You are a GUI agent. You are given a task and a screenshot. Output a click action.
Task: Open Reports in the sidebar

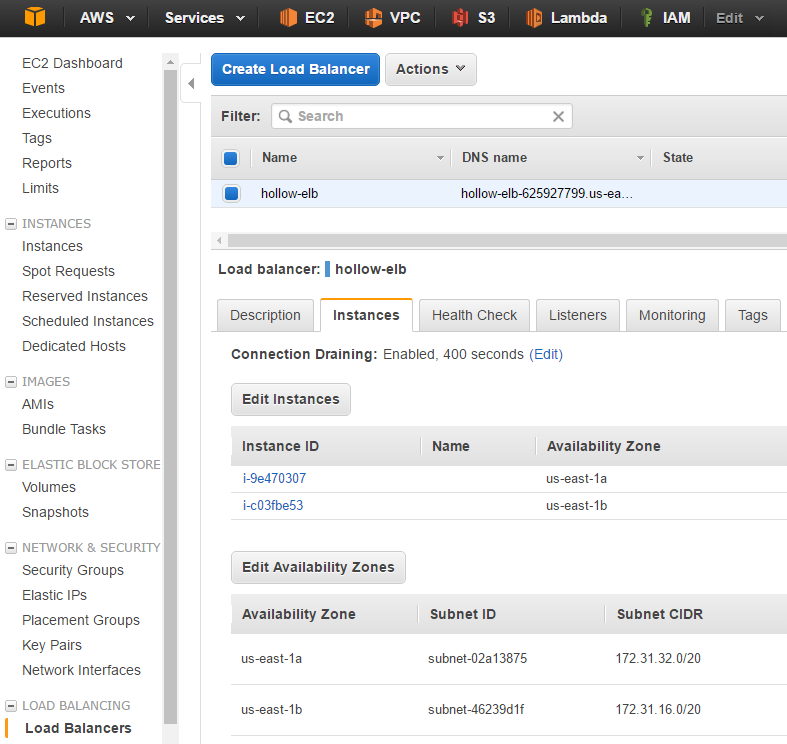pos(47,164)
